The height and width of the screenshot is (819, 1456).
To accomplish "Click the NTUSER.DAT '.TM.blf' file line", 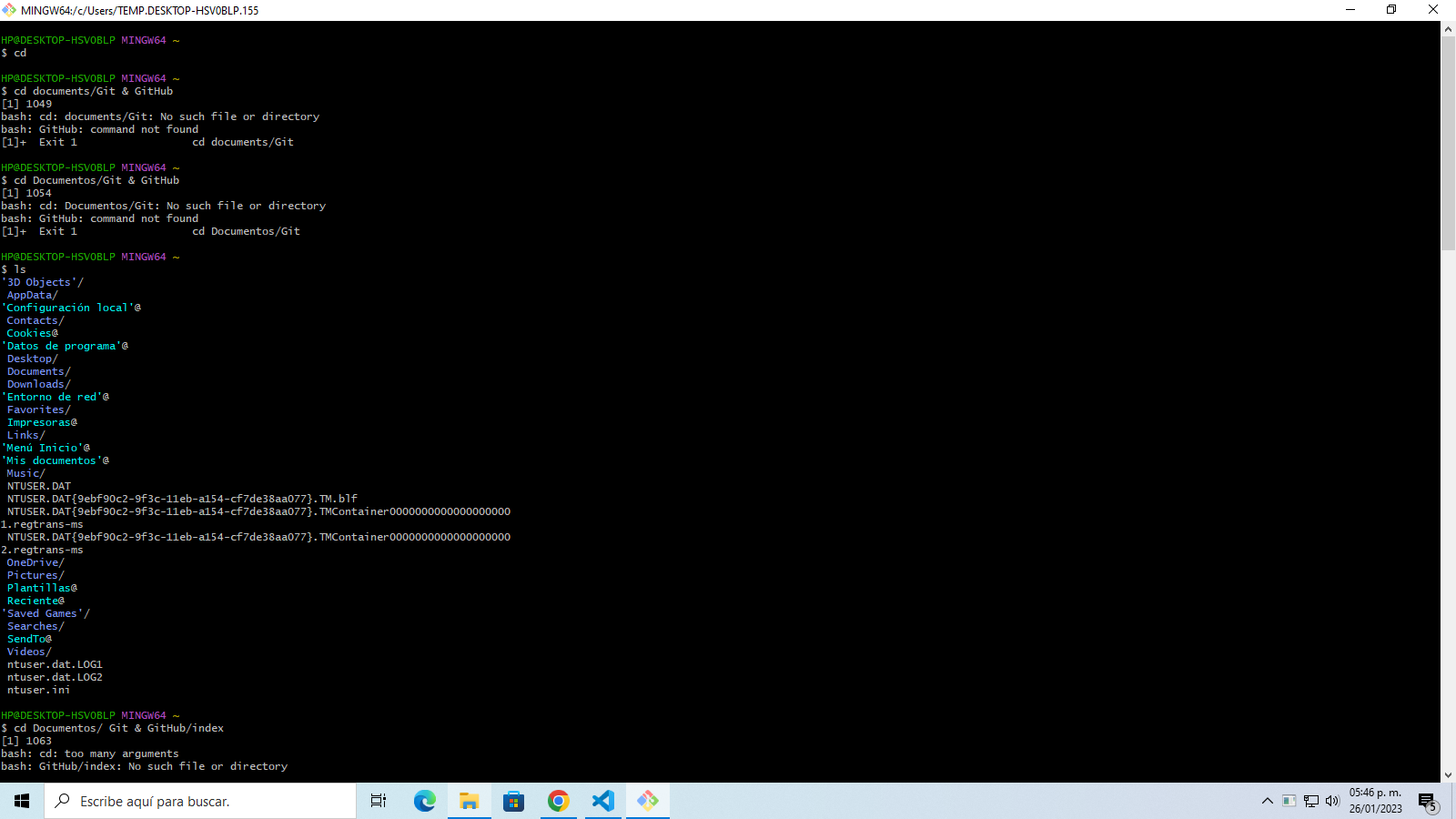I will pos(182,499).
